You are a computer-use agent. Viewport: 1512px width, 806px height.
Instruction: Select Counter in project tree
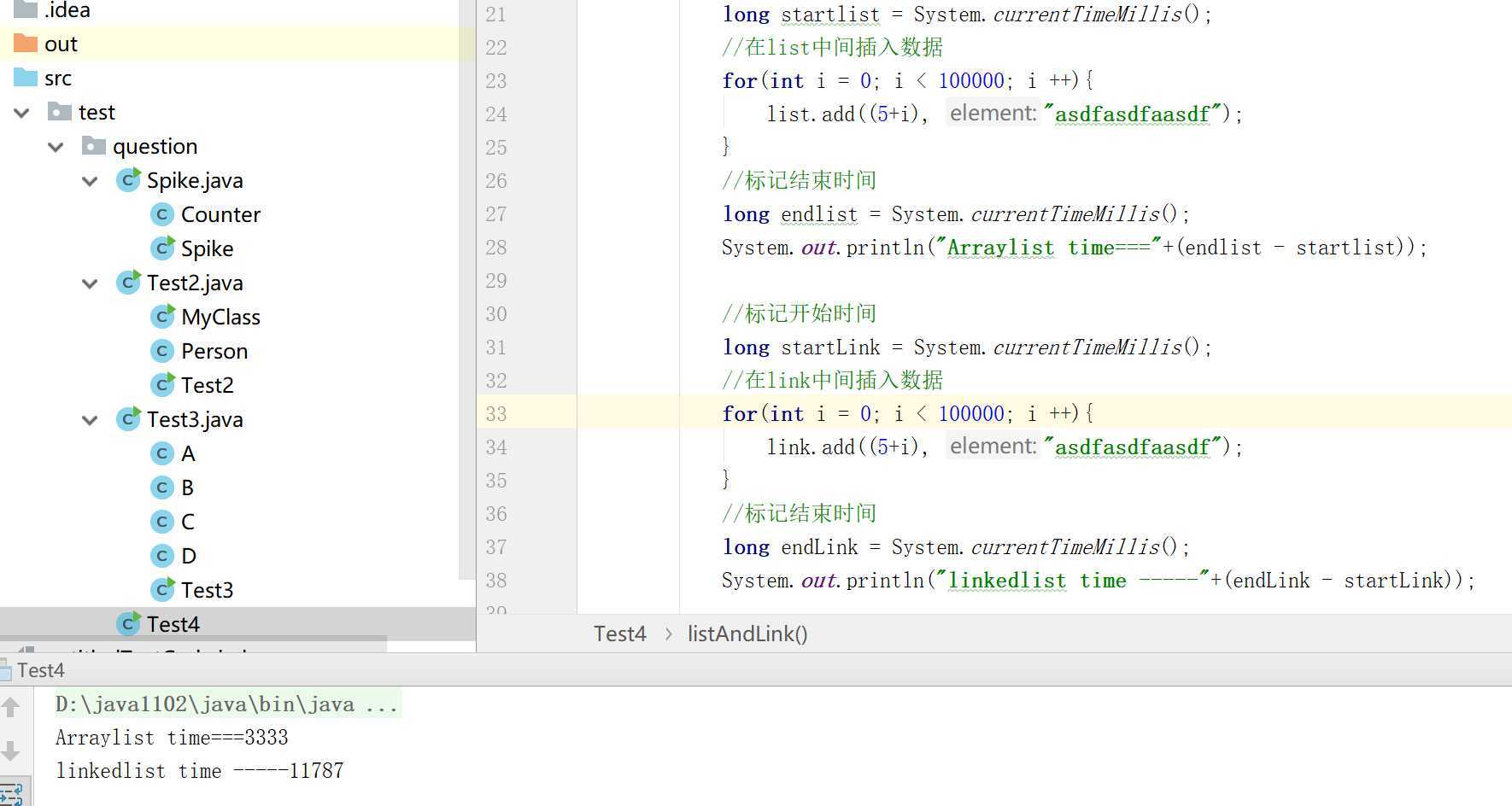[220, 214]
